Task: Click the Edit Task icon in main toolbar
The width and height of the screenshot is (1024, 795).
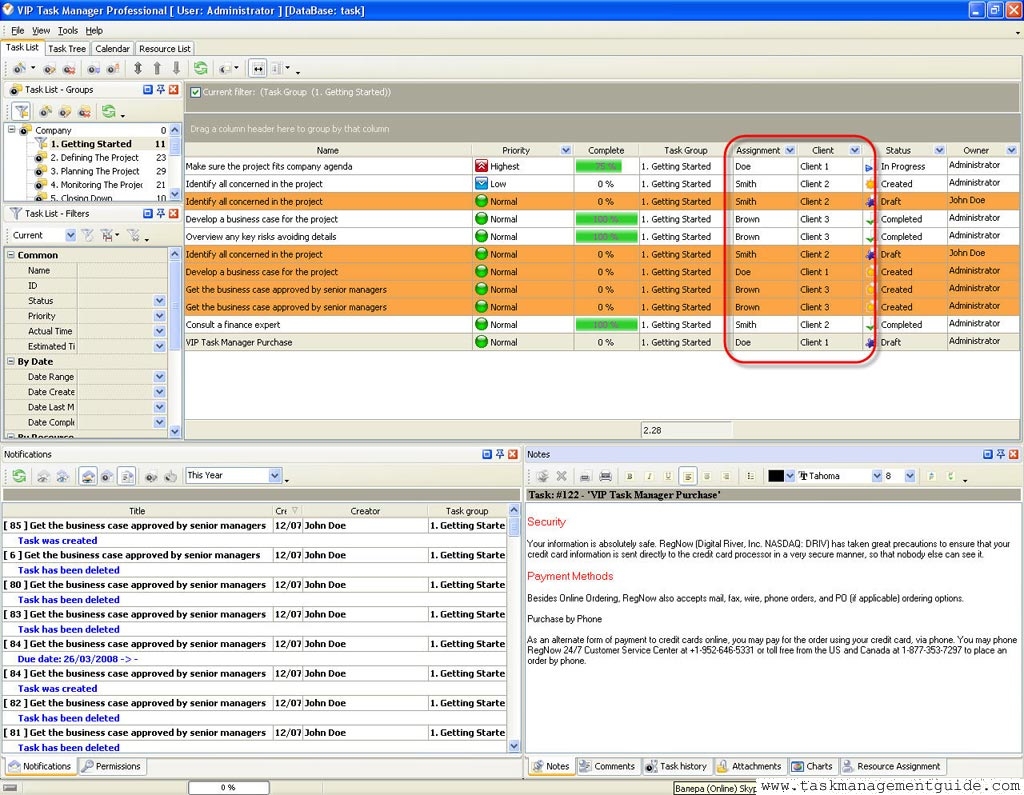Action: (x=49, y=68)
